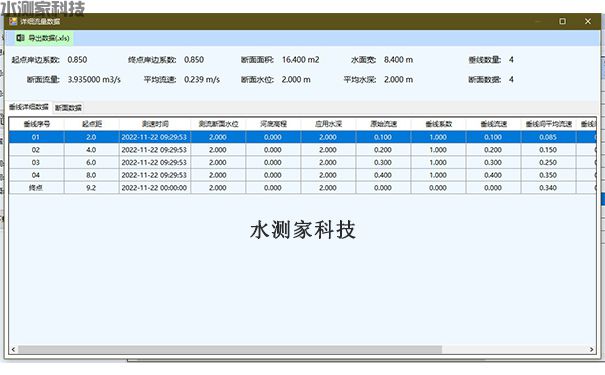605x375 pixels.
Task: Click the 原始流速 cell showing 0.400
Action: coord(383,175)
